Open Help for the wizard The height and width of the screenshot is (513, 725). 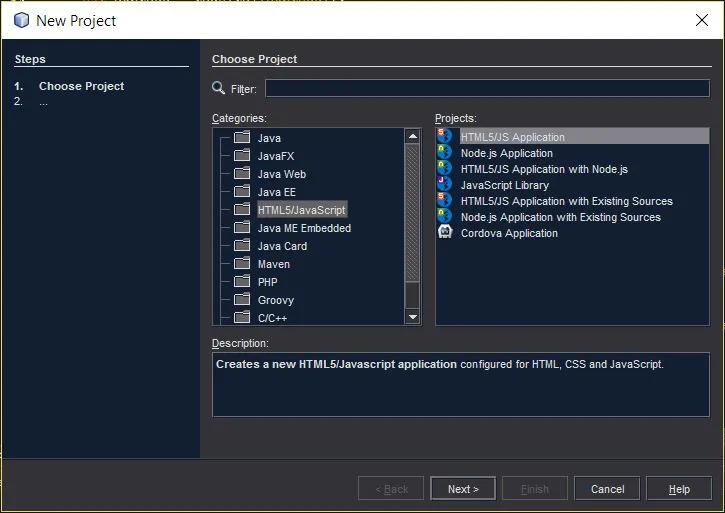[x=679, y=488]
